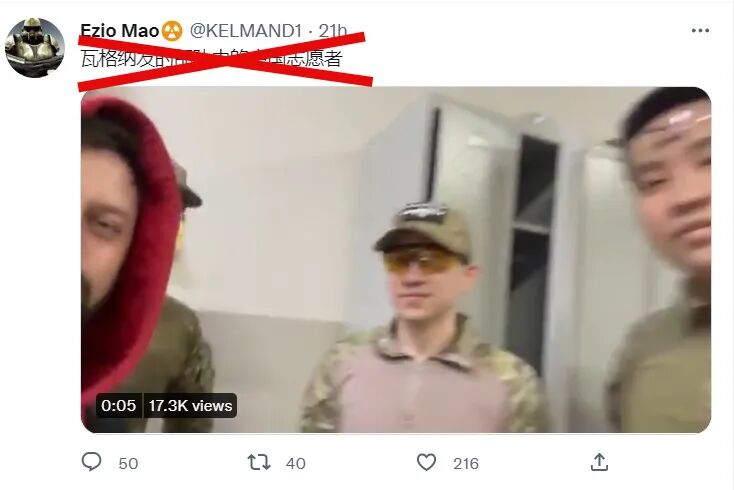The height and width of the screenshot is (490, 734).
Task: Click the like count 216
Action: [466, 463]
